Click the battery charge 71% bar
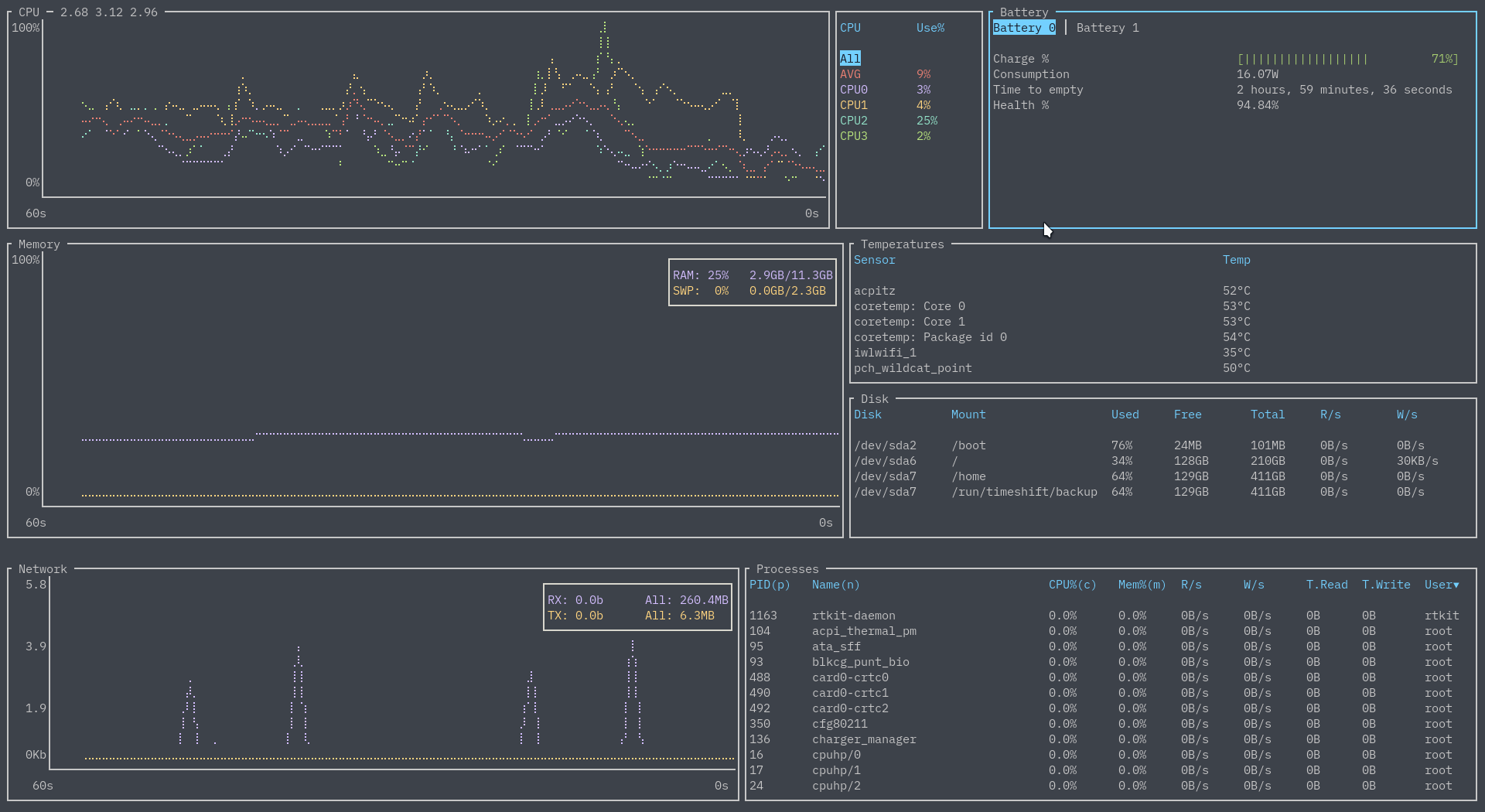Screen dimensions: 1485x812 tap(1347, 59)
